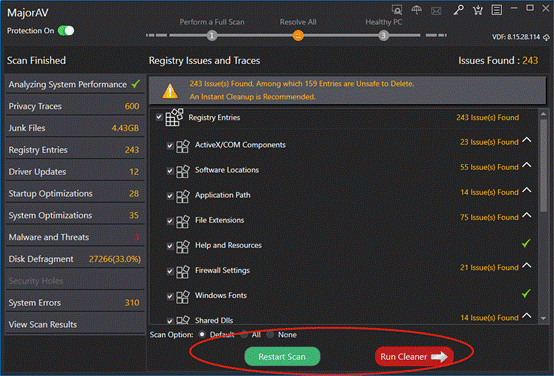The width and height of the screenshot is (554, 376).
Task: Open the envelope mail icon
Action: (436, 11)
